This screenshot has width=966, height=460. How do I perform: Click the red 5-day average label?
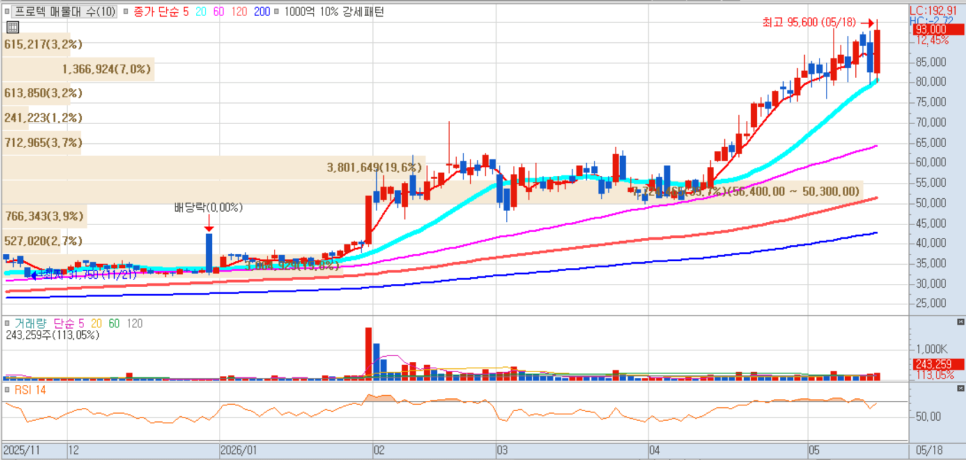pos(186,12)
